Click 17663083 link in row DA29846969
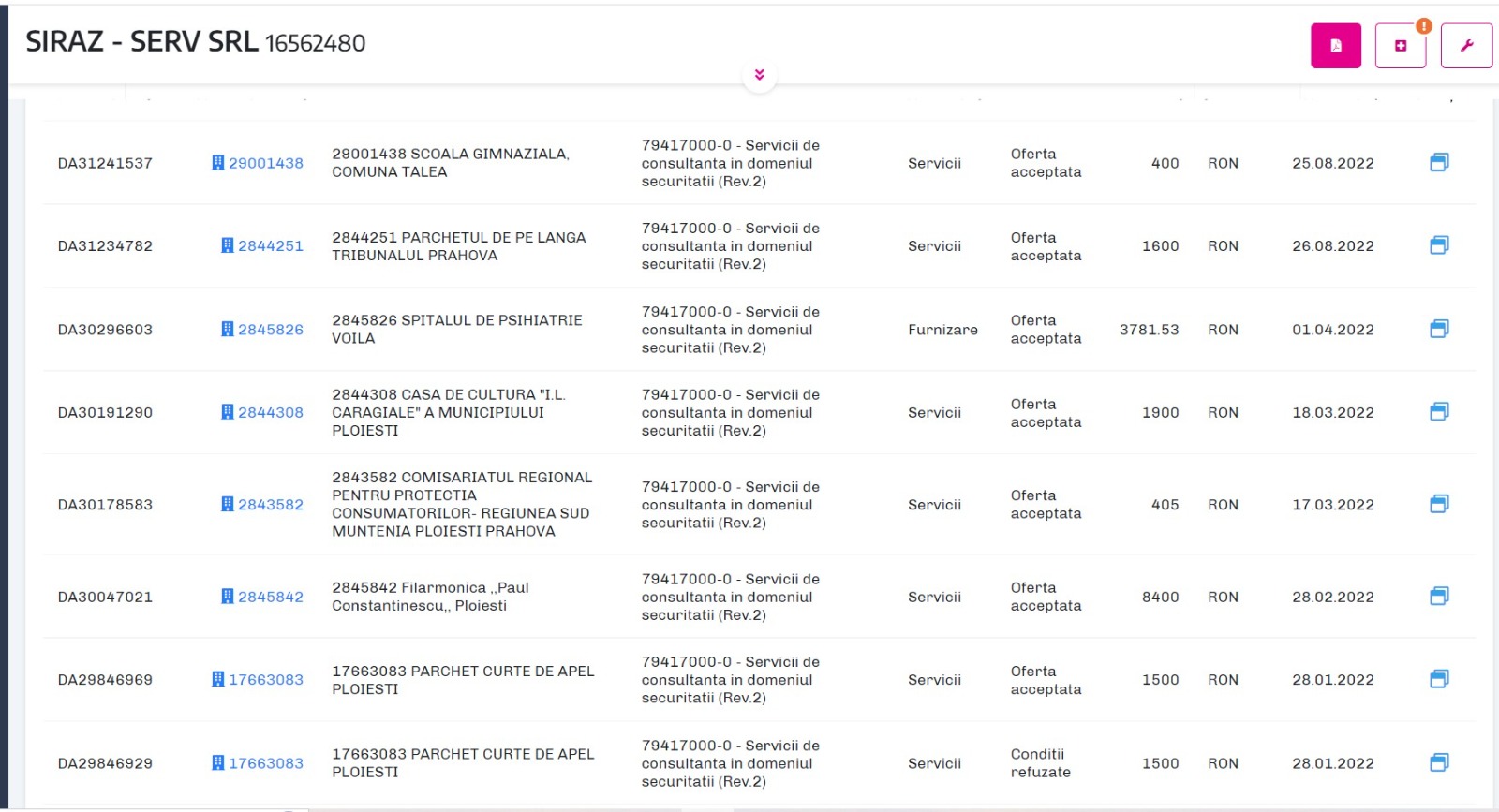This screenshot has width=1499, height=812. [x=265, y=680]
